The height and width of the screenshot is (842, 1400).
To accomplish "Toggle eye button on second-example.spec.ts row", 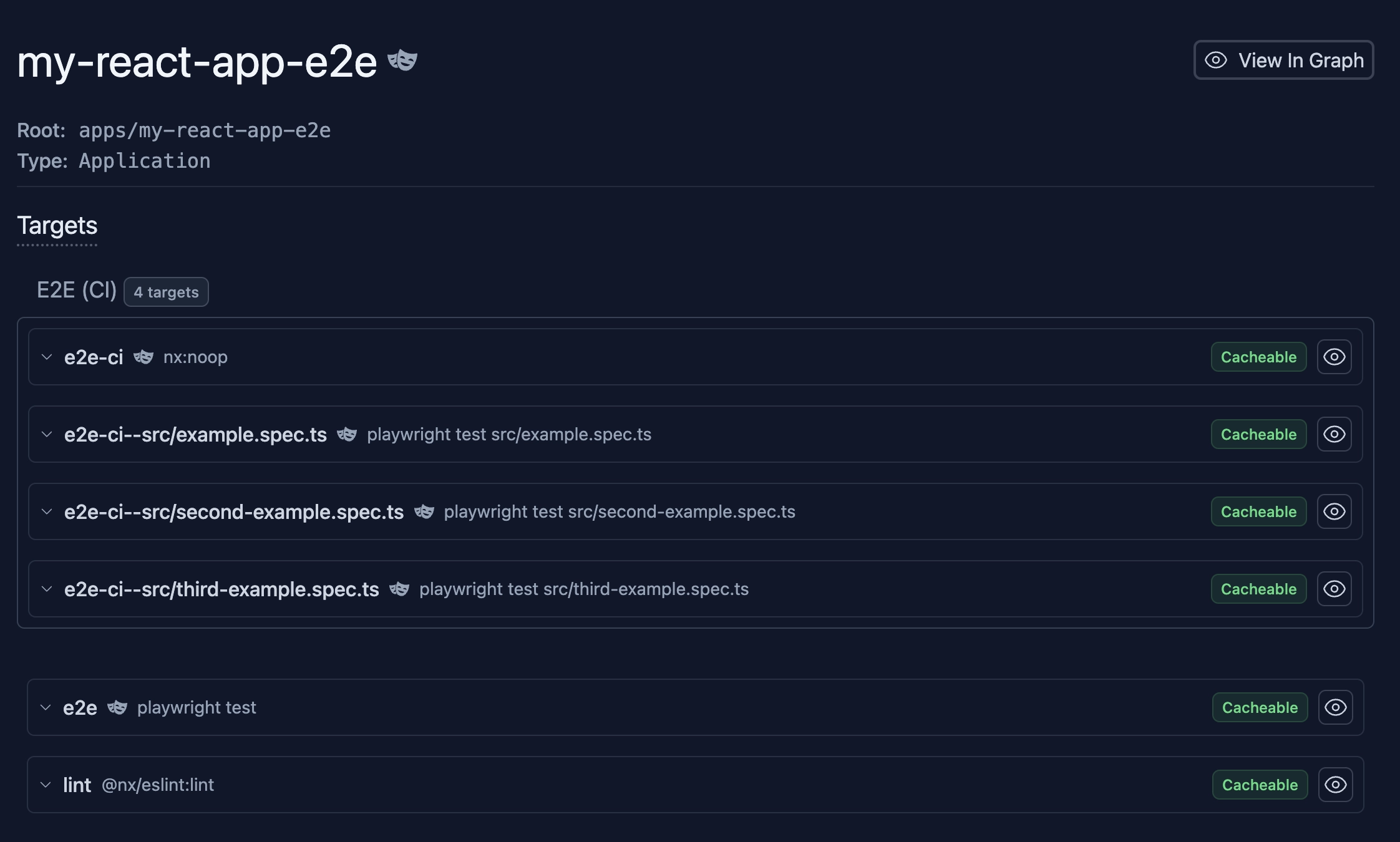I will click(1334, 511).
